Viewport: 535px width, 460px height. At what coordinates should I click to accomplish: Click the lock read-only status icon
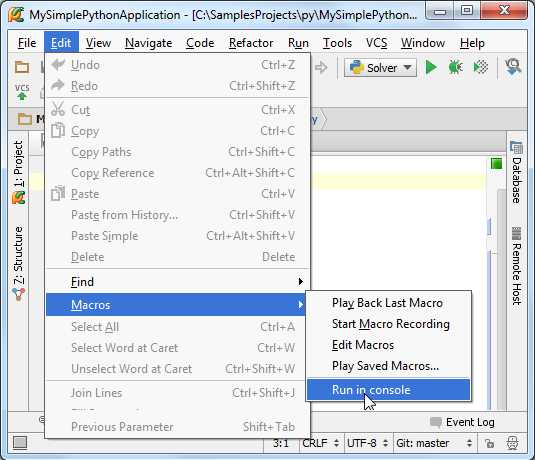point(490,443)
